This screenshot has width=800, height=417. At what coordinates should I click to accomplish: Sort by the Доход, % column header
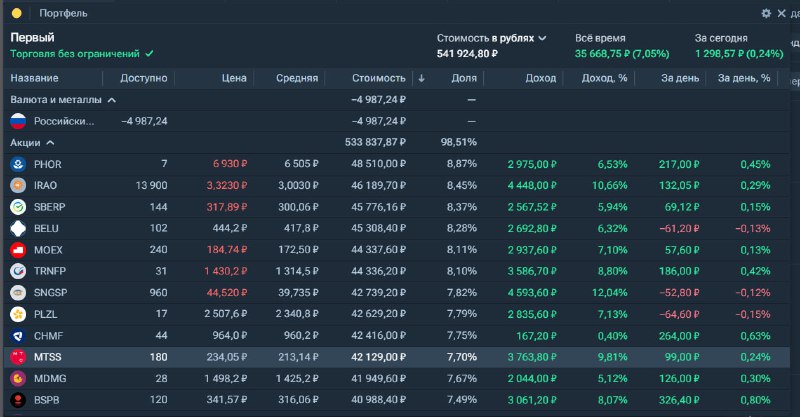[x=604, y=78]
